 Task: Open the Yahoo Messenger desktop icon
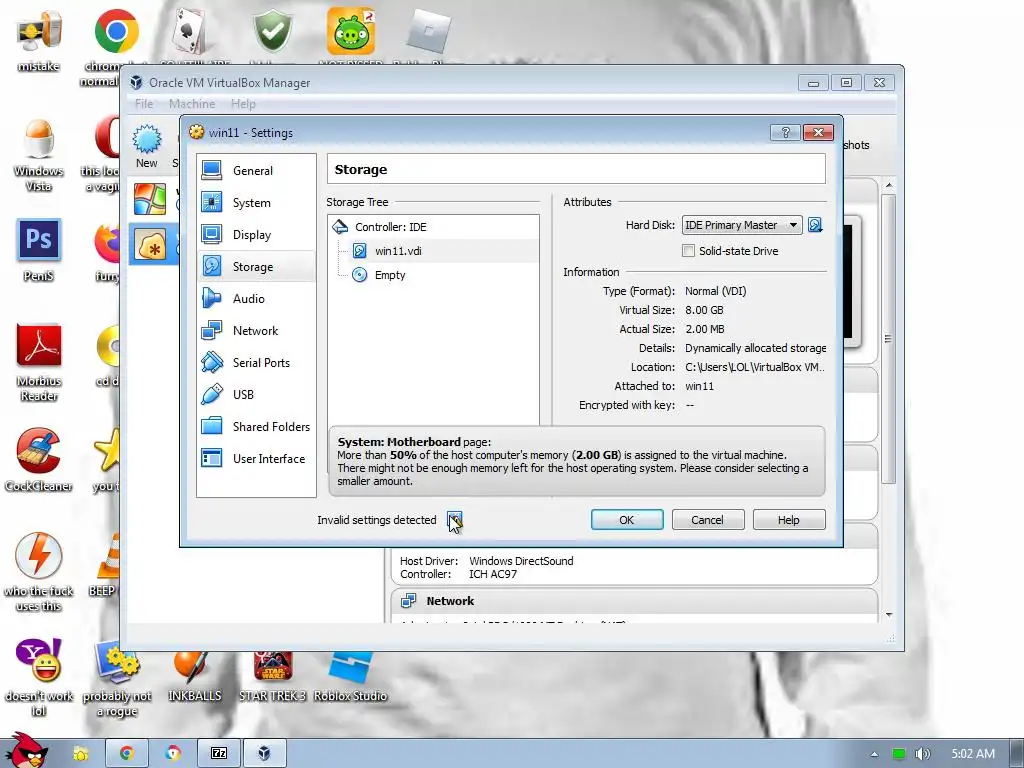click(x=39, y=677)
